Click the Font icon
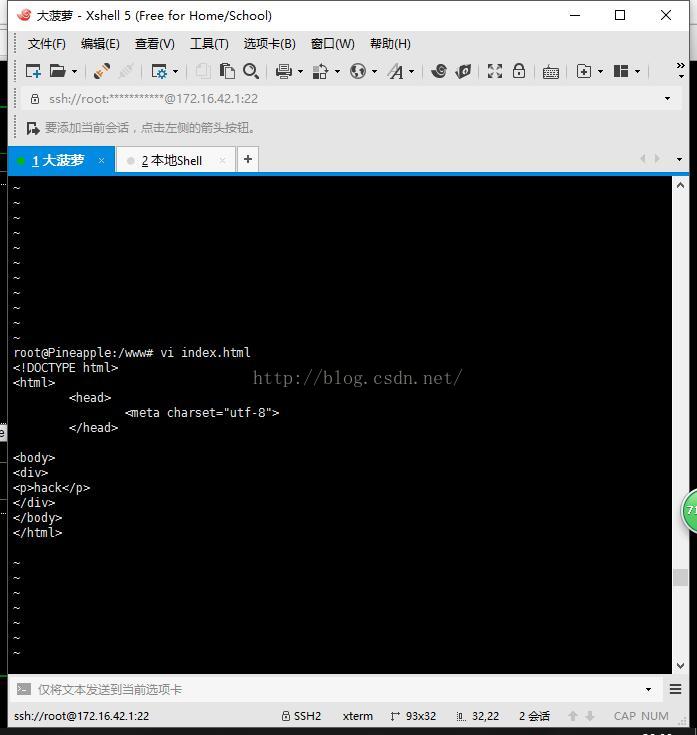 396,71
